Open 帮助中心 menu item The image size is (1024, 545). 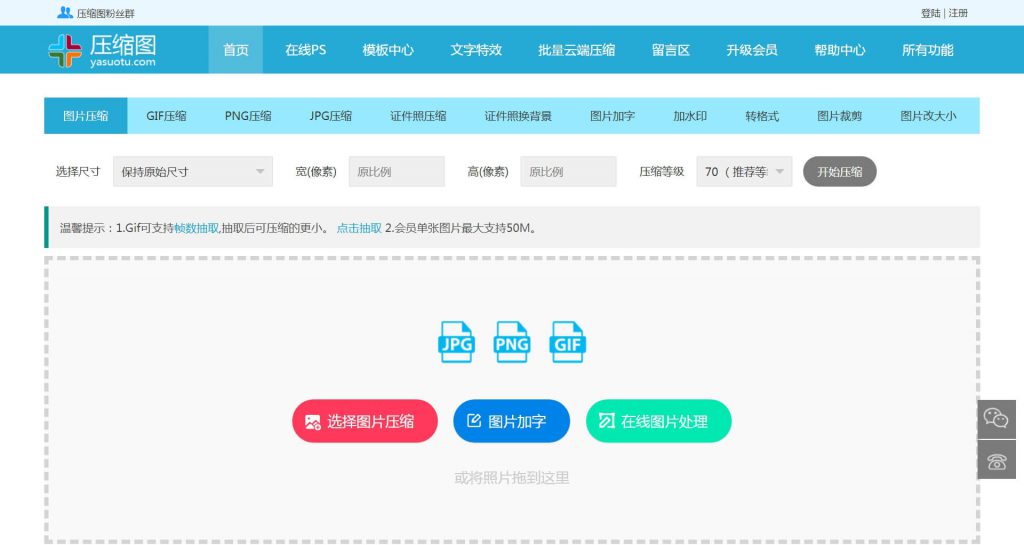tap(840, 50)
